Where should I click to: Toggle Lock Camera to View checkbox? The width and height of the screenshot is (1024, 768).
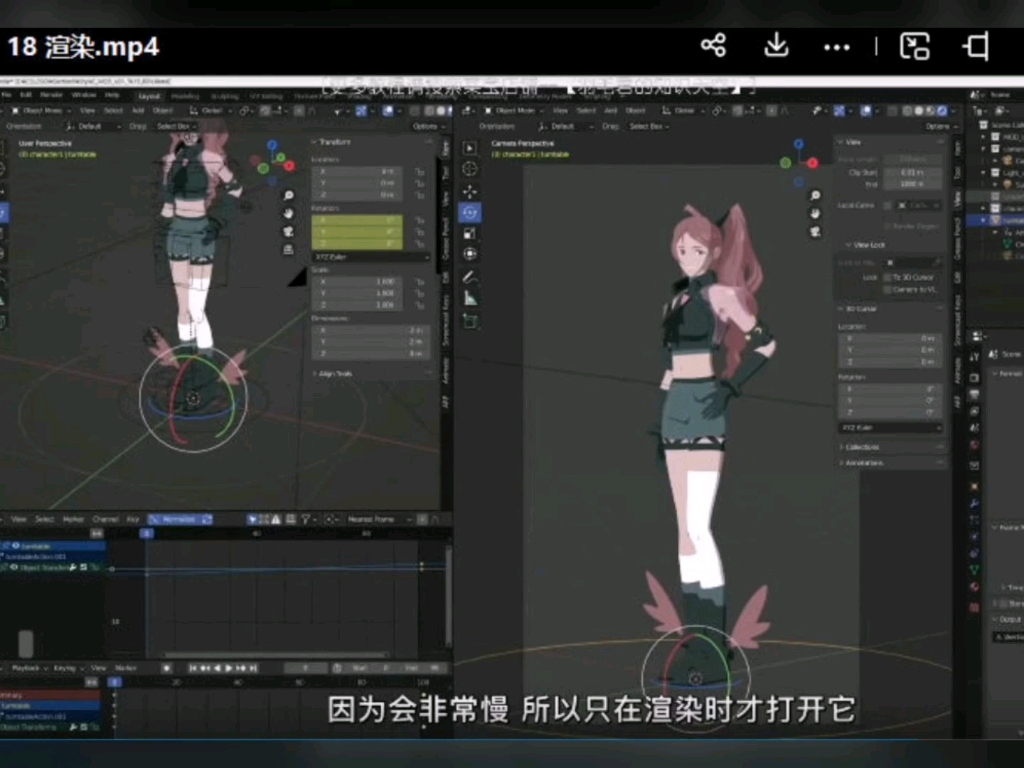point(887,289)
